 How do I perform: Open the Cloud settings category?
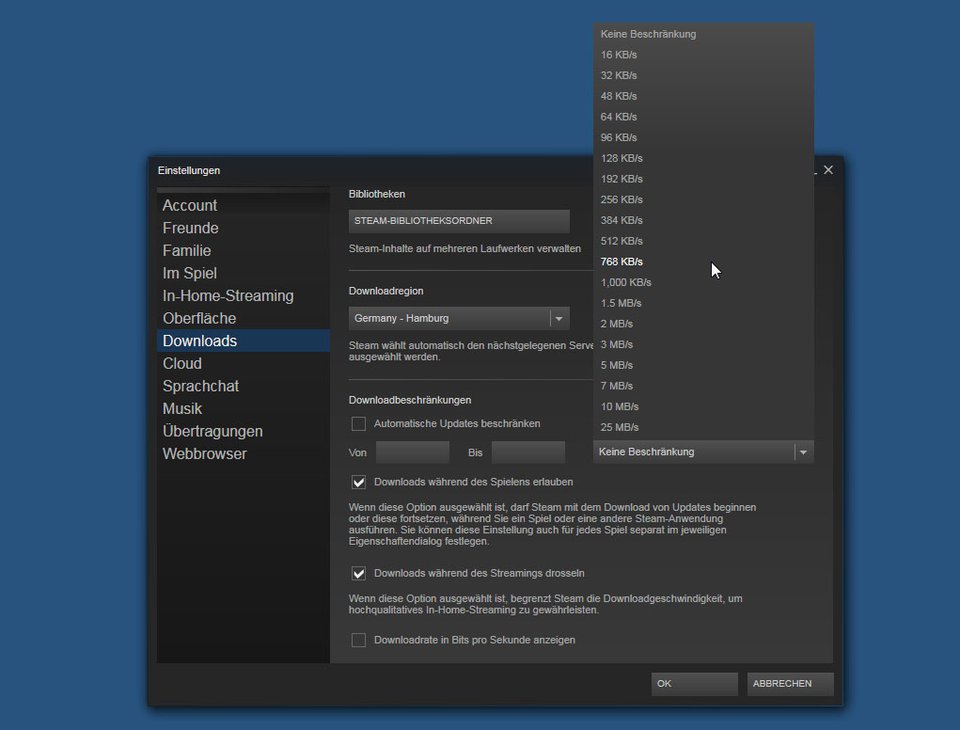tap(243, 364)
